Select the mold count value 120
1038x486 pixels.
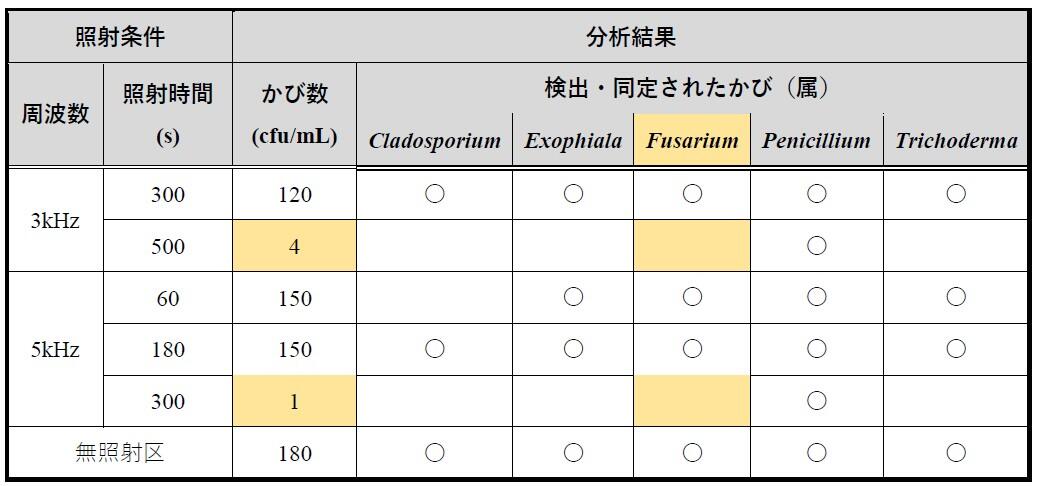(294, 195)
